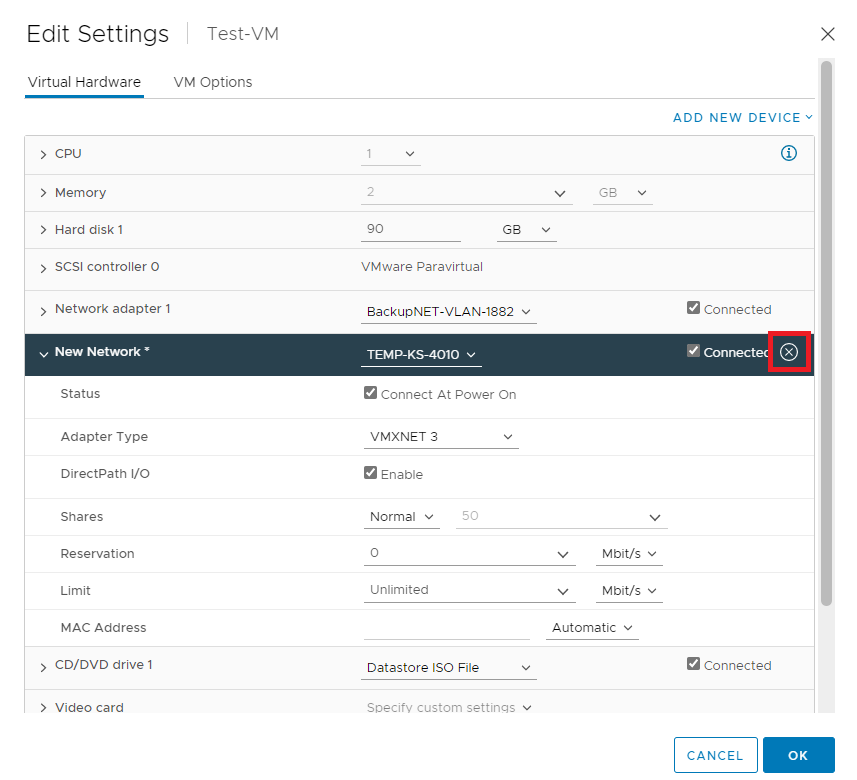Uncheck Connected for Network adapter 1
Image resolution: width=857 pixels, height=780 pixels.
click(x=693, y=308)
